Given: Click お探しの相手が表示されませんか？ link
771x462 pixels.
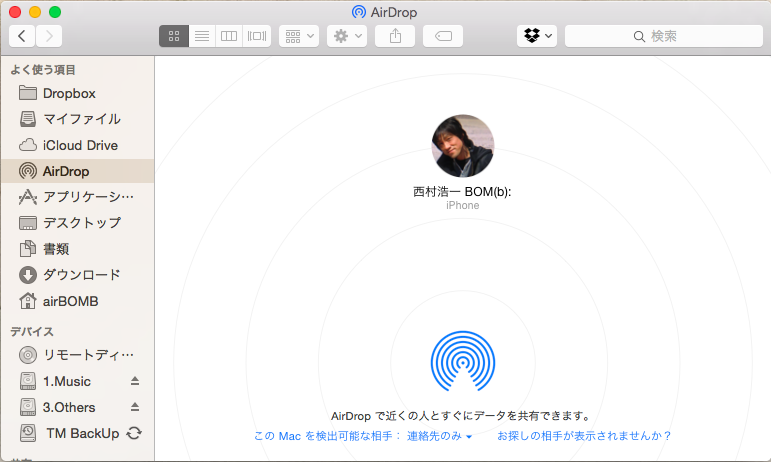Looking at the screenshot, I should (x=584, y=436).
